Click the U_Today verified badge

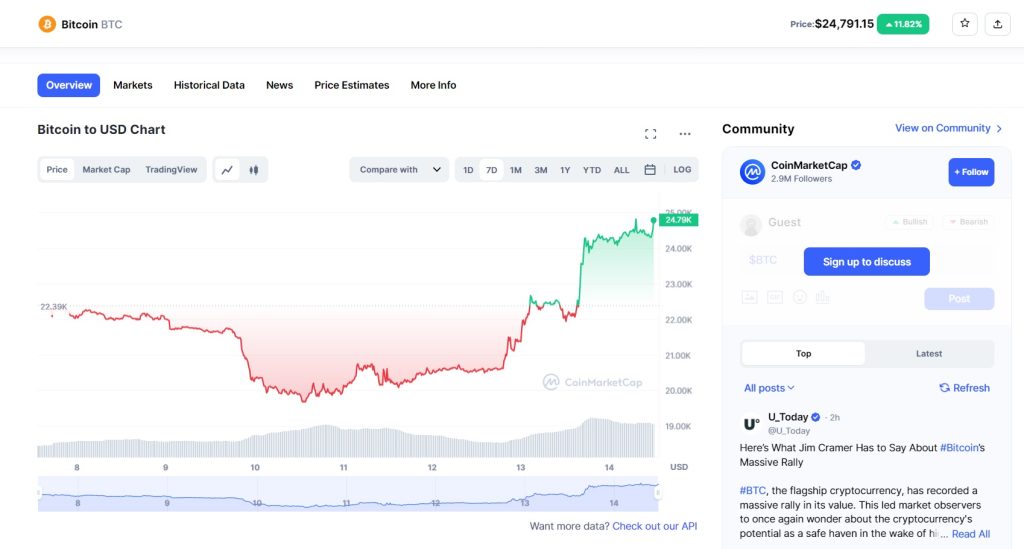(x=815, y=417)
